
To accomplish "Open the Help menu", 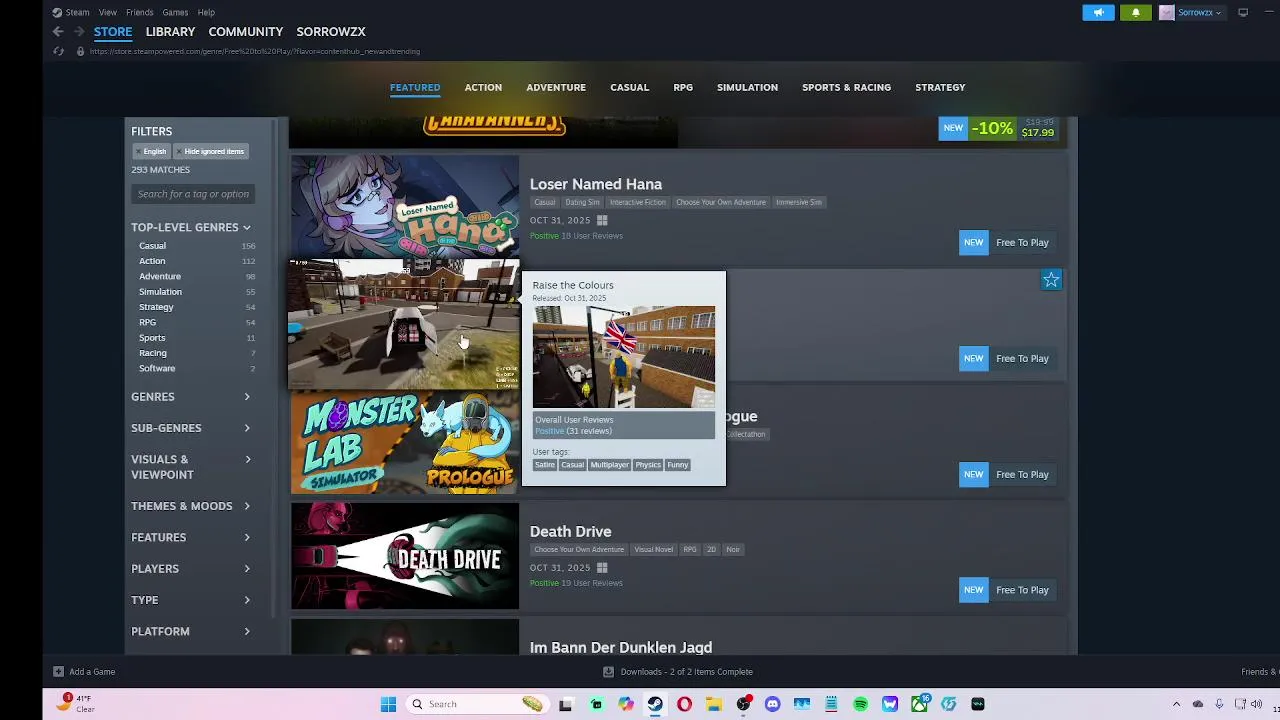I will point(206,13).
